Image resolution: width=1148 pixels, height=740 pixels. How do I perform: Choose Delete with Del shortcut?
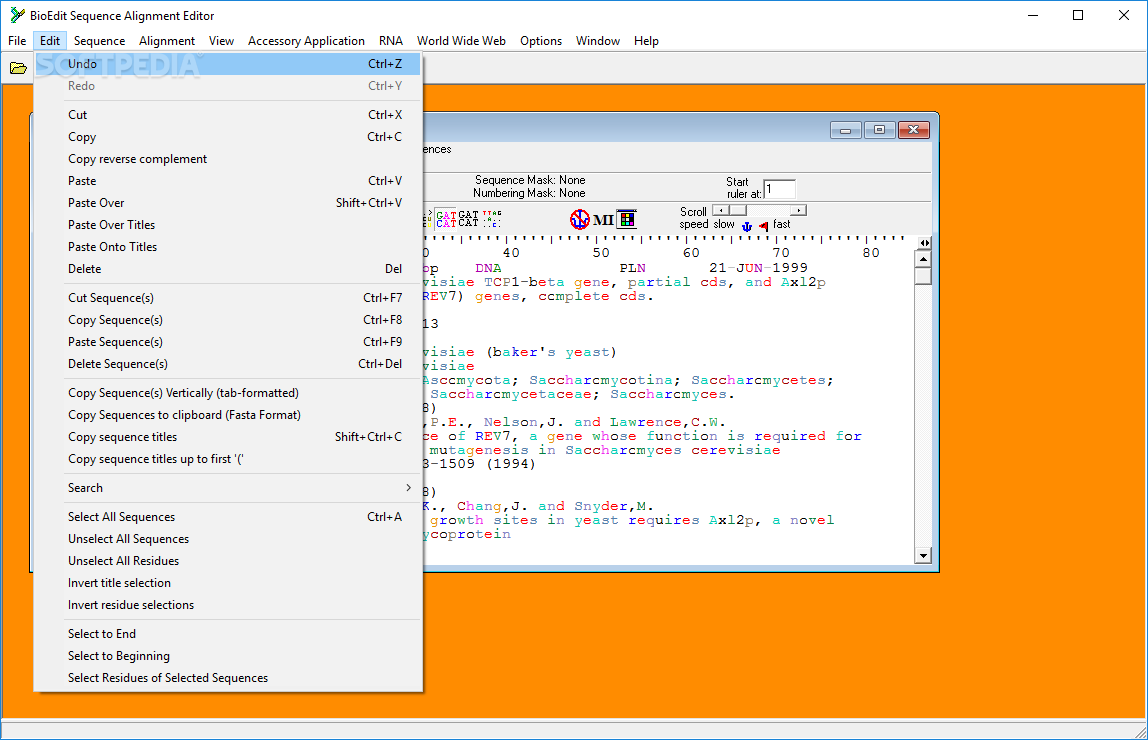pos(228,269)
